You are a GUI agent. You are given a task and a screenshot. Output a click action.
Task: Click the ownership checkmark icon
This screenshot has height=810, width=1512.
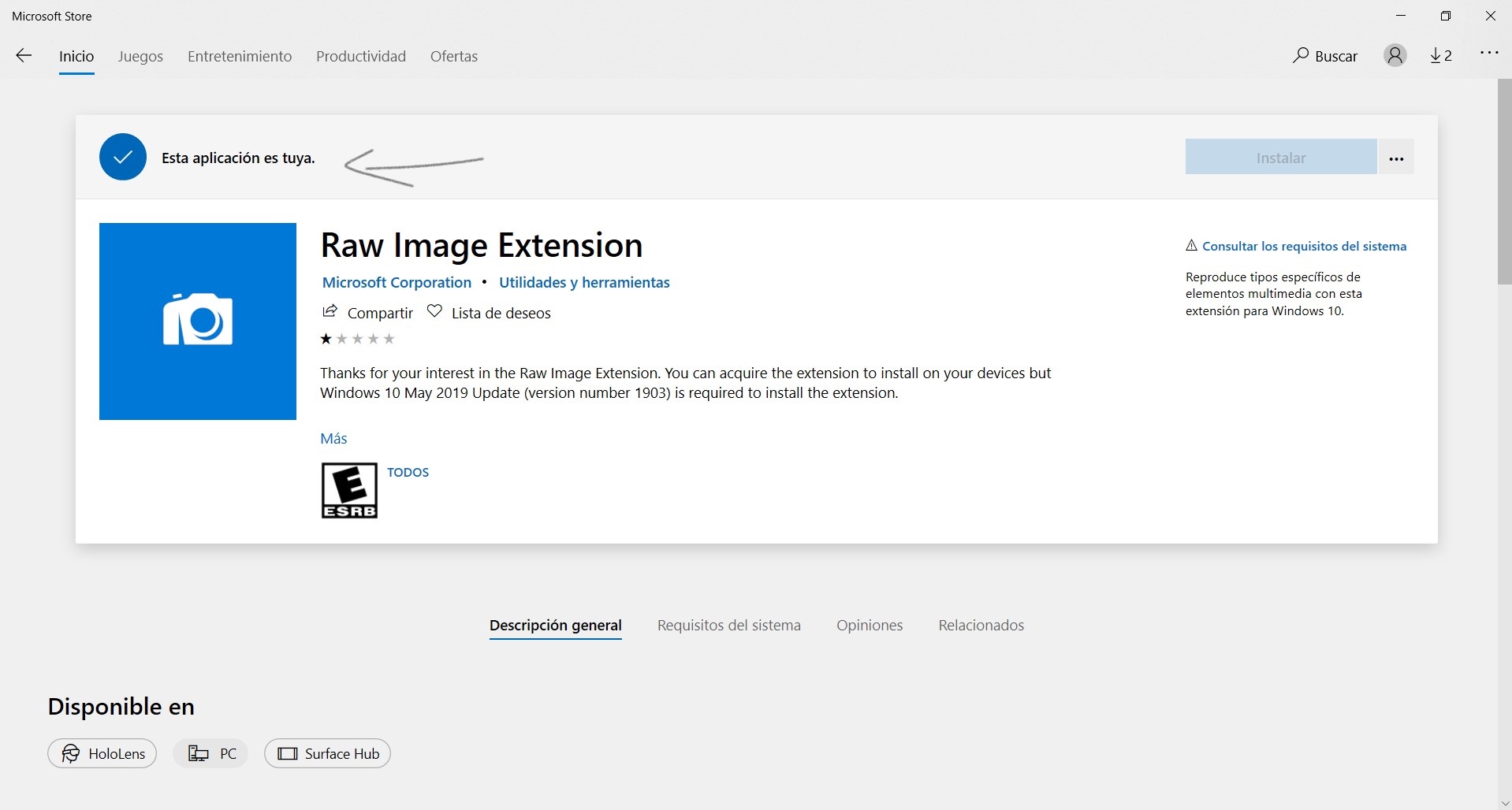pos(123,158)
